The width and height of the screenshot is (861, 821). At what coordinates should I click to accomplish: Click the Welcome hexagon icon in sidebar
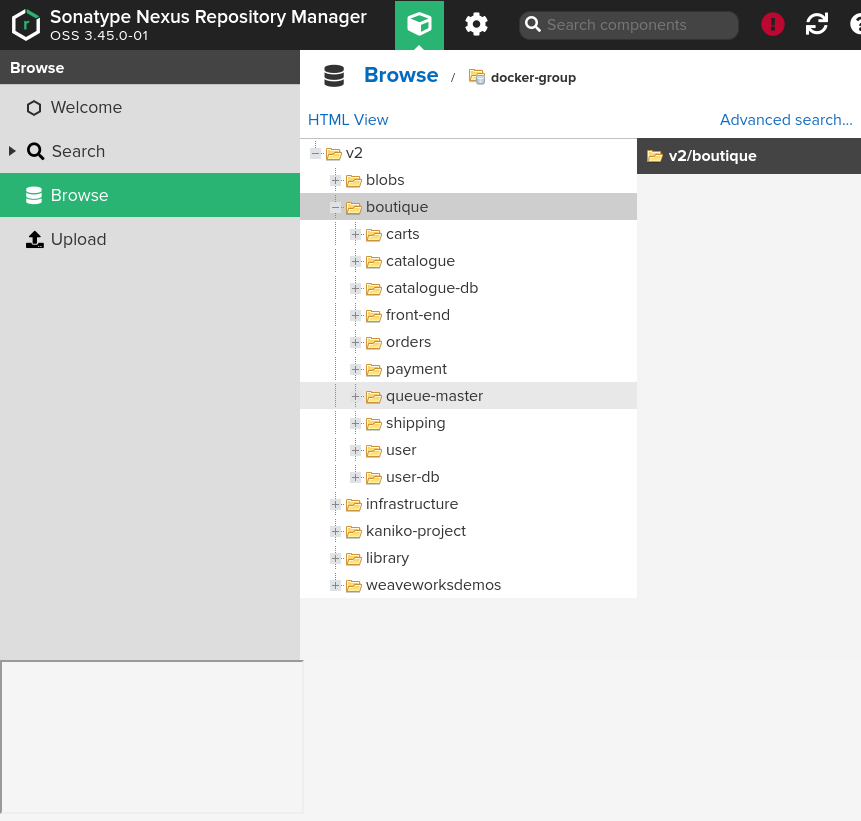pos(34,108)
